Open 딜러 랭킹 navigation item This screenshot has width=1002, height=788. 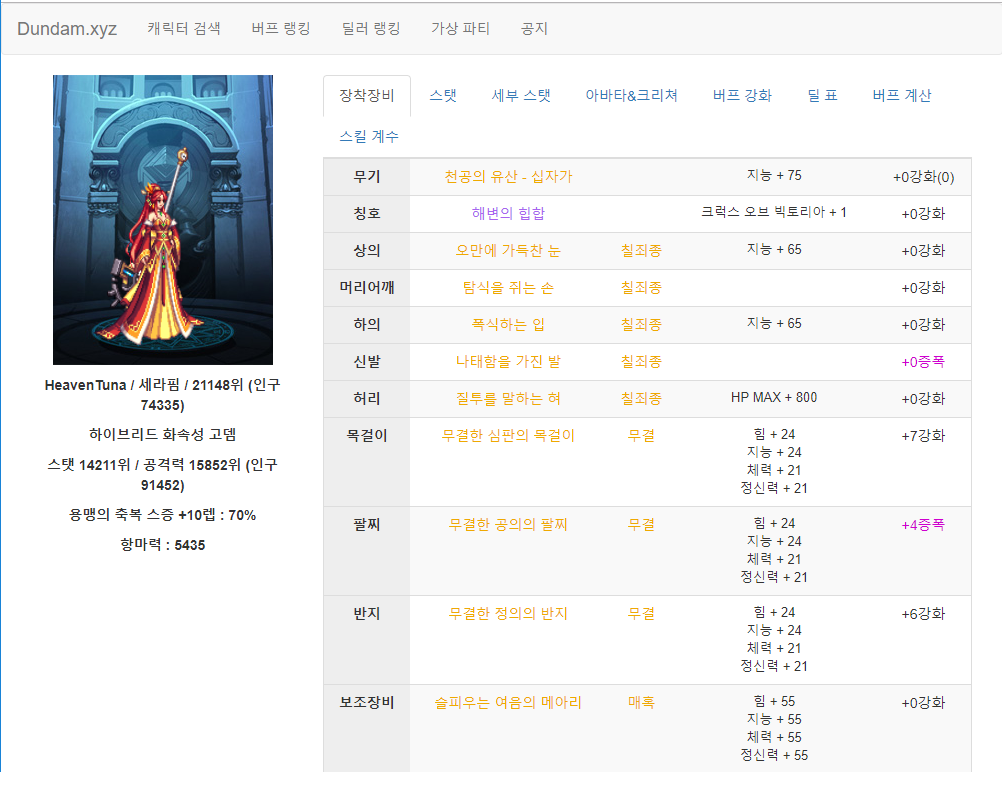[x=371, y=29]
